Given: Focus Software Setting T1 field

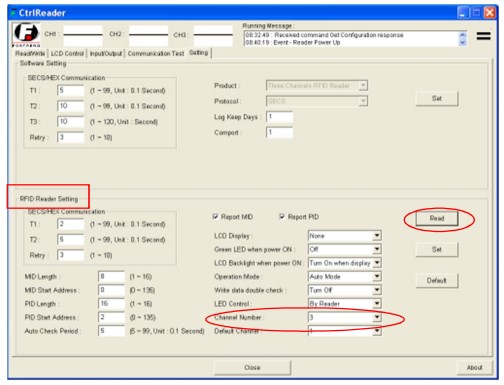Looking at the screenshot, I should pyautogui.click(x=71, y=90).
